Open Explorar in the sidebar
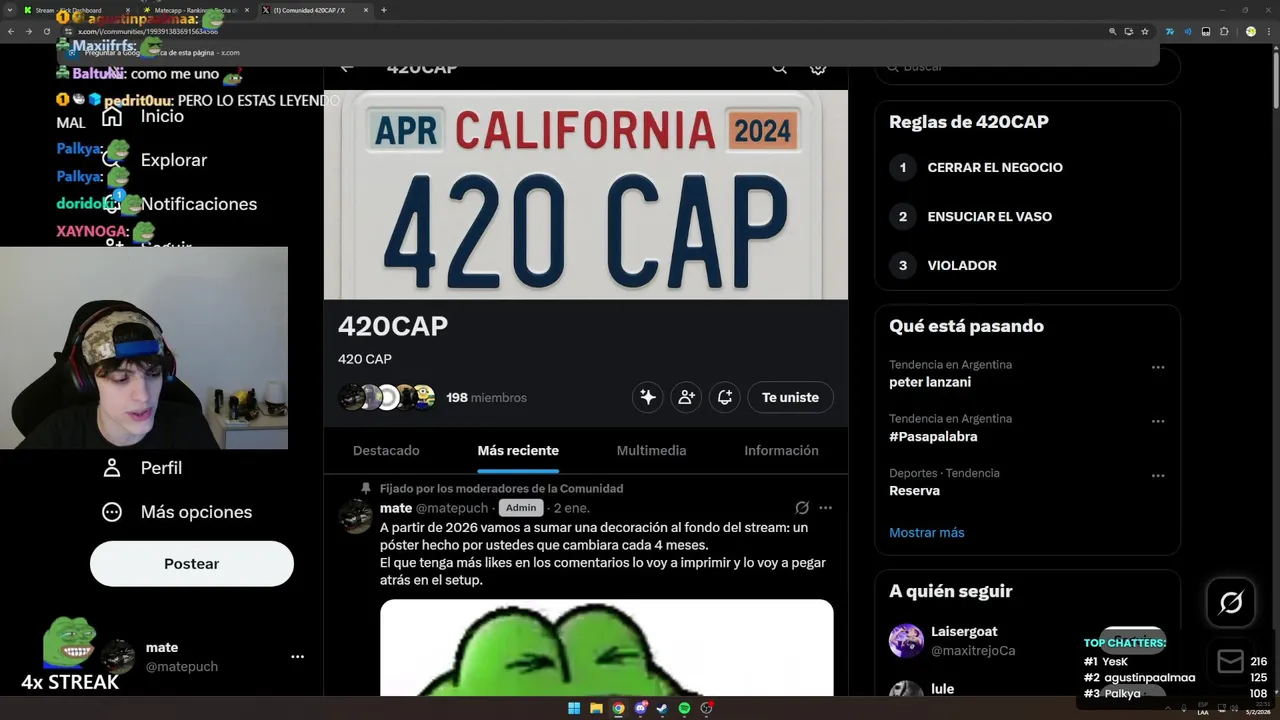 tap(174, 160)
